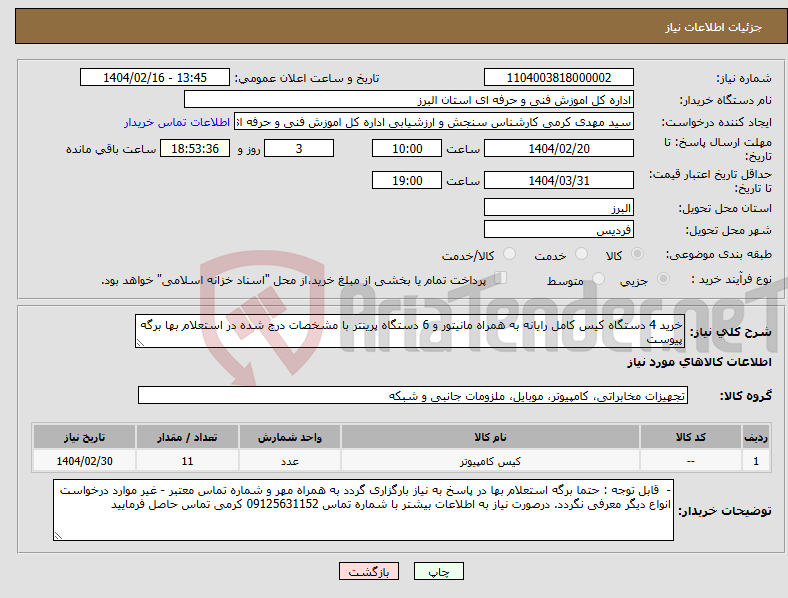Click the remaining time field 18:53:36
This screenshot has height=598, width=788.
(x=195, y=148)
